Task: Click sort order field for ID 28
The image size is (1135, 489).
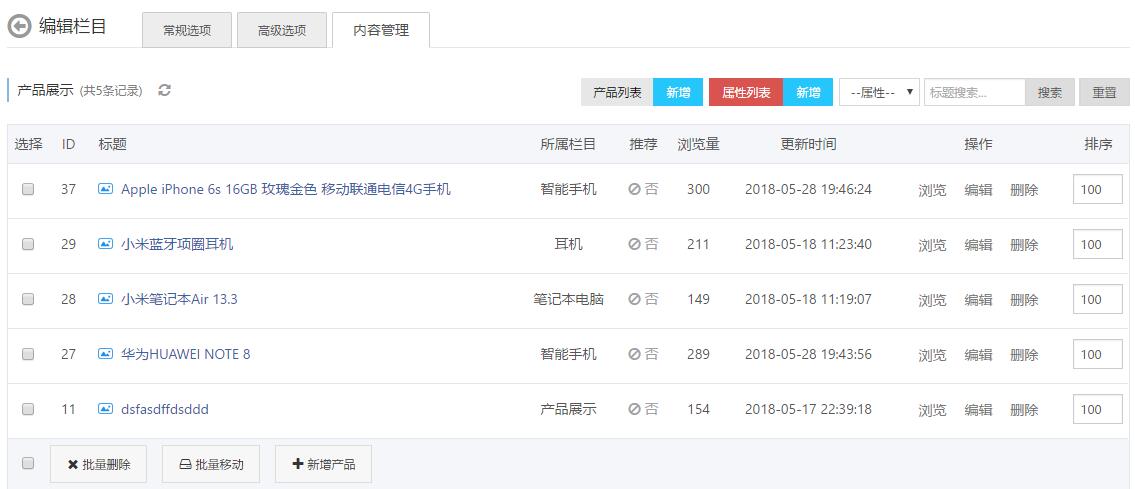Action: click(1097, 299)
